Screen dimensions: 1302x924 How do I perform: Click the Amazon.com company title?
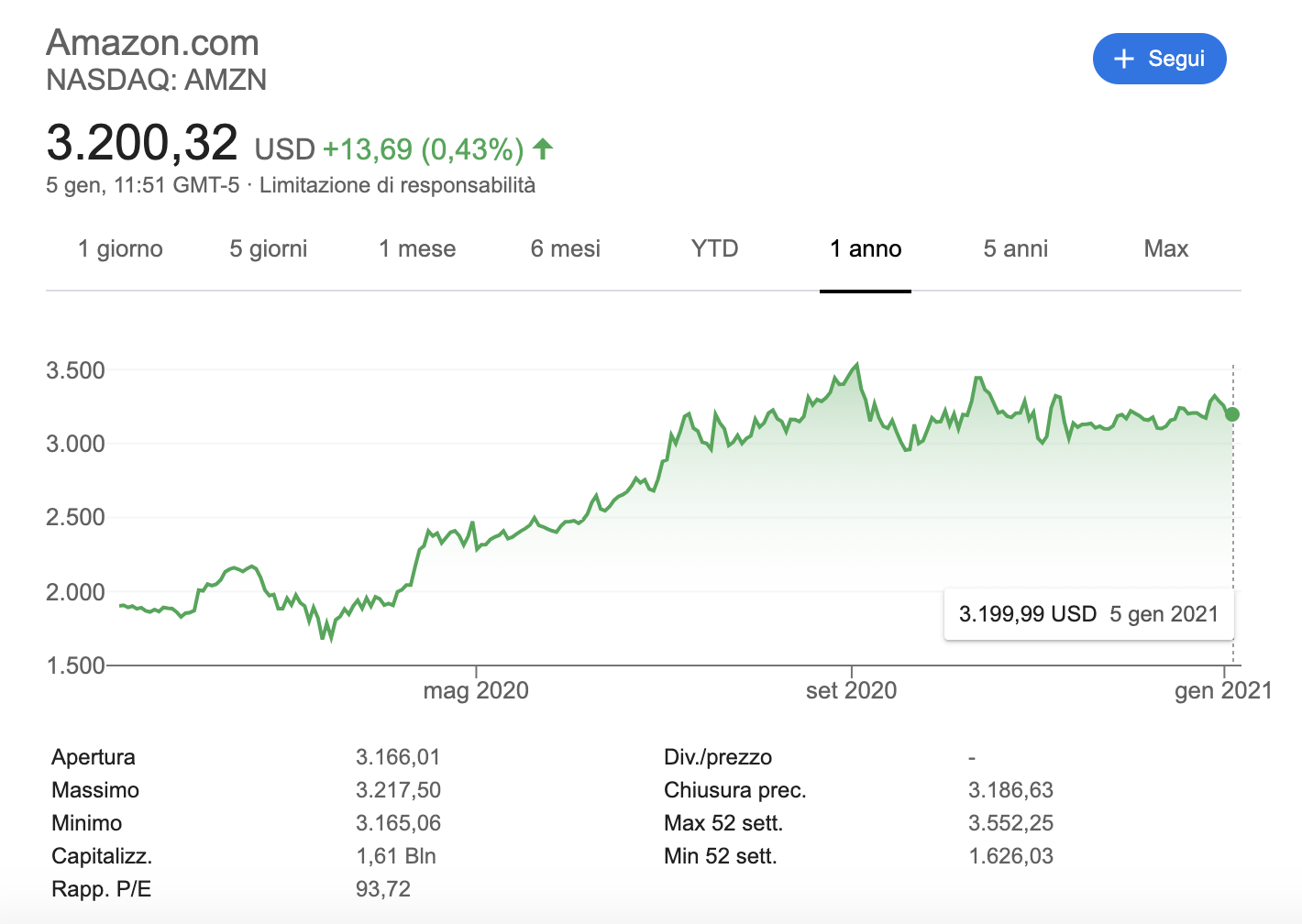tap(152, 42)
